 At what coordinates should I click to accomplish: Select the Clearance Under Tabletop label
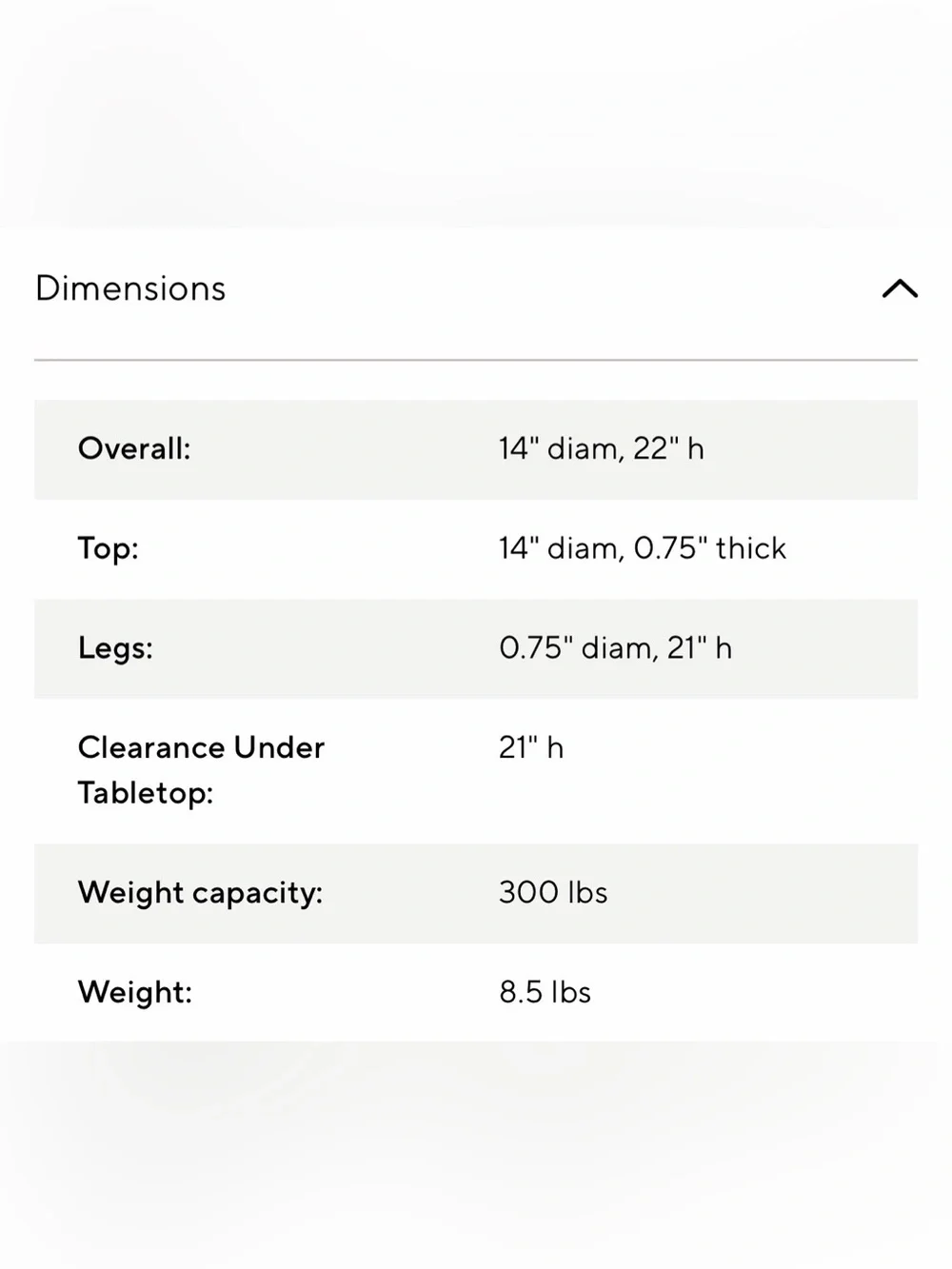coord(201,770)
